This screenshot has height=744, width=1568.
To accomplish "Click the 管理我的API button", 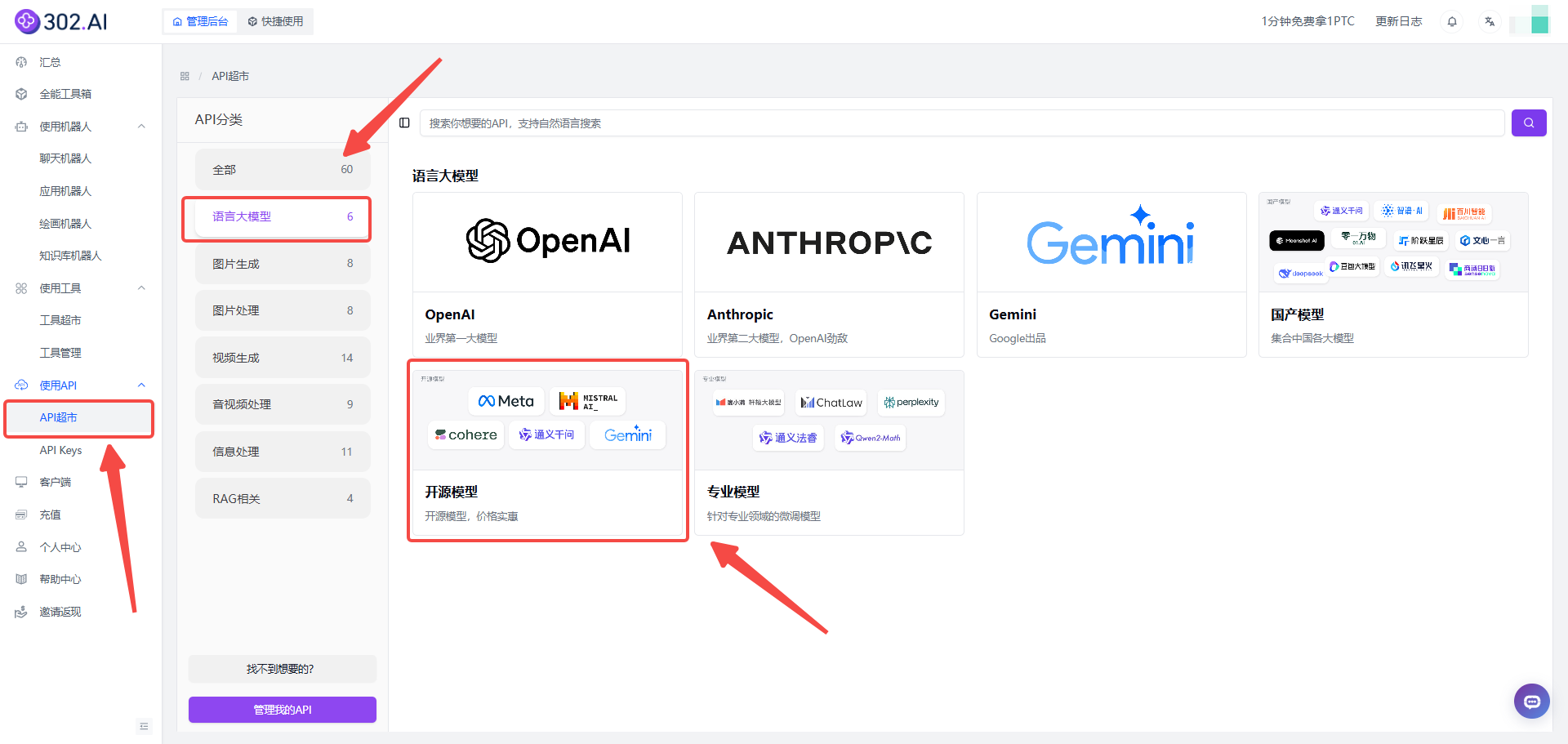I will tap(283, 710).
